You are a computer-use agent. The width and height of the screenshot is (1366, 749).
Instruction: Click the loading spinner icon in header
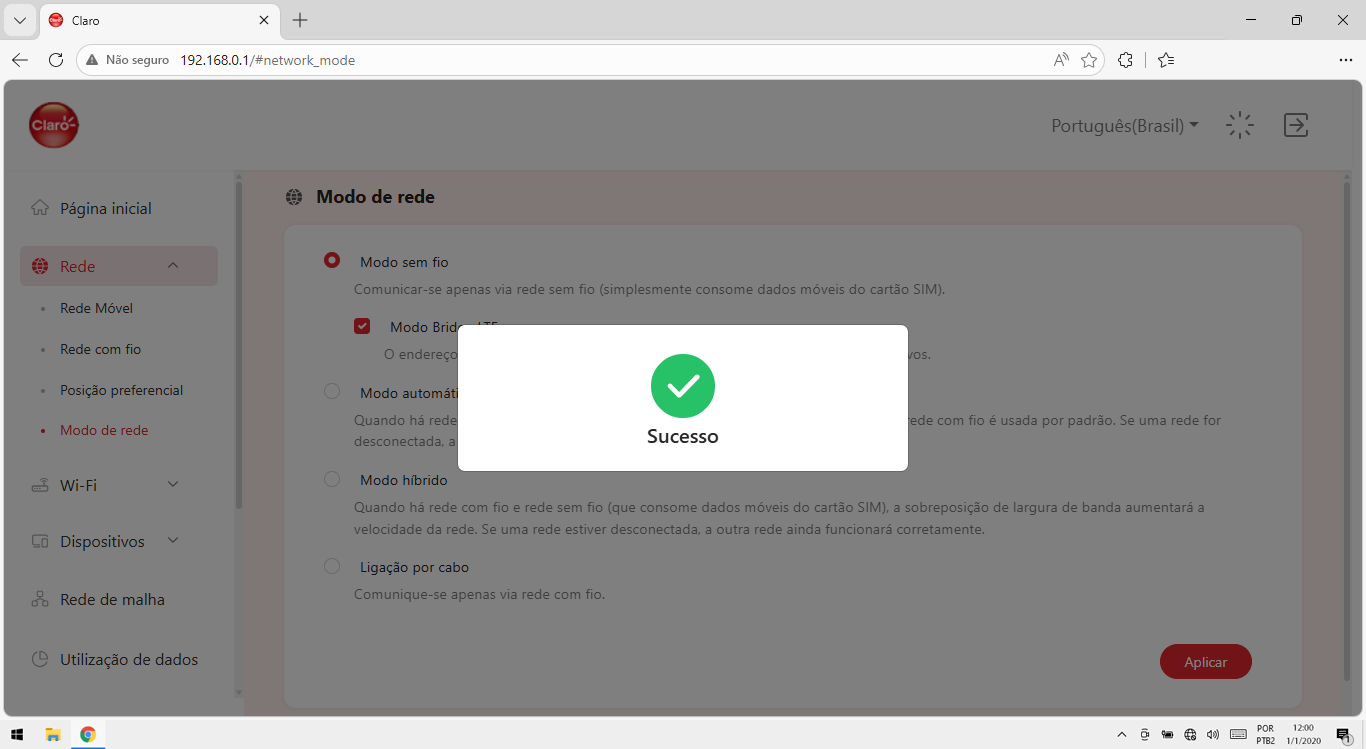point(1240,125)
